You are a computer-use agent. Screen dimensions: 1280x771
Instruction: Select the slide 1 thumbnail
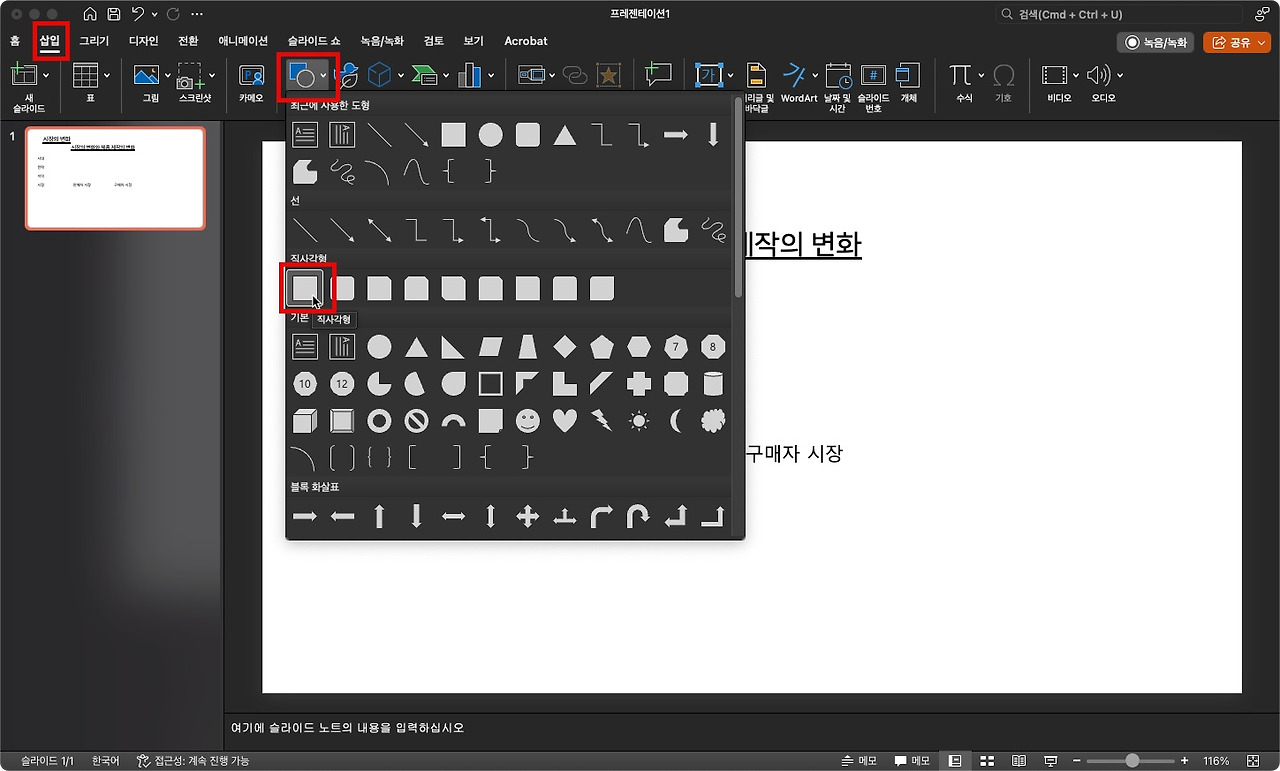pyautogui.click(x=115, y=179)
